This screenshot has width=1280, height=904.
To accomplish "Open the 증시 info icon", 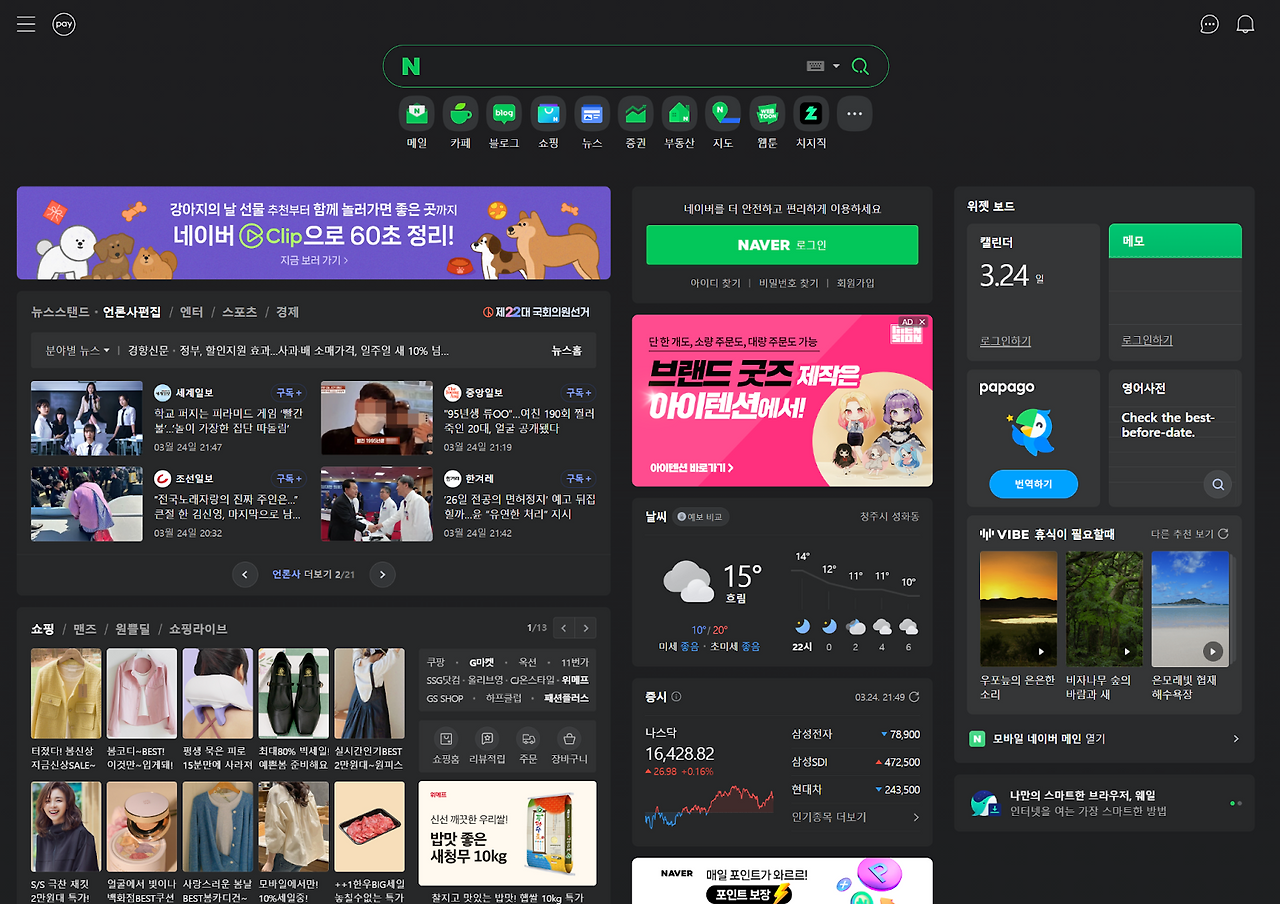I will click(677, 697).
